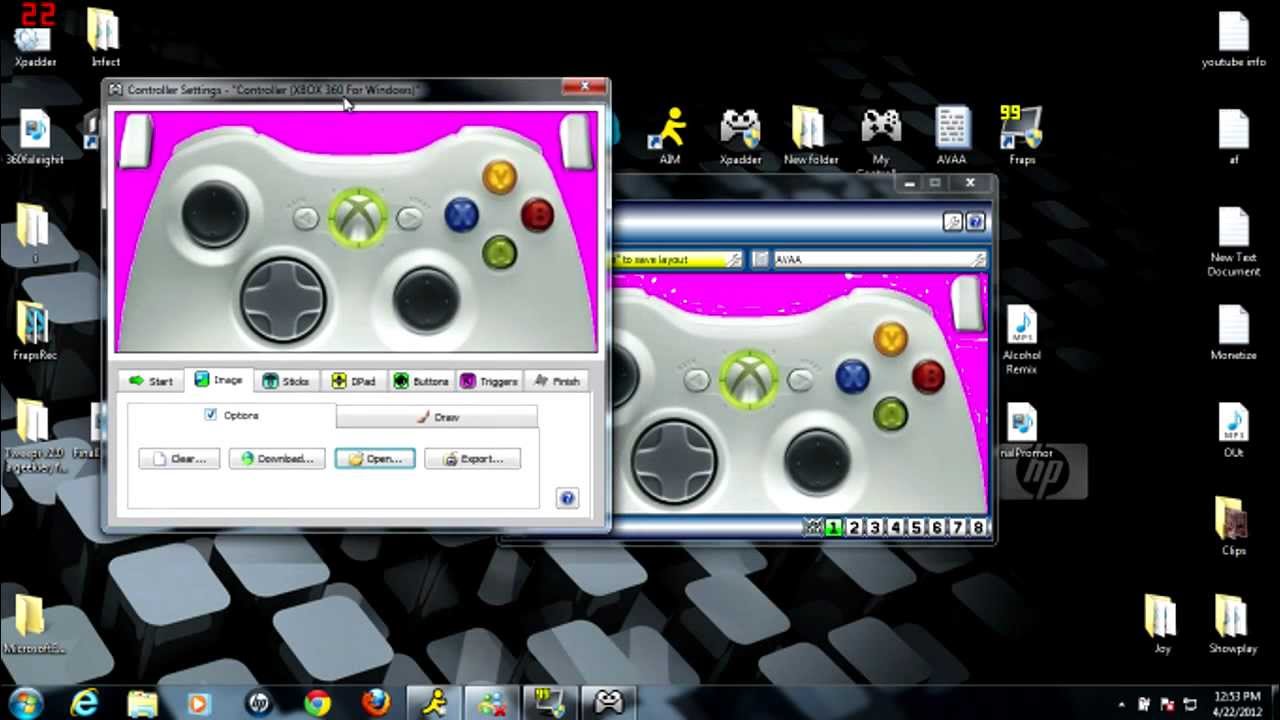This screenshot has width=1280, height=720.
Task: Select the Image tab
Action: [x=218, y=380]
